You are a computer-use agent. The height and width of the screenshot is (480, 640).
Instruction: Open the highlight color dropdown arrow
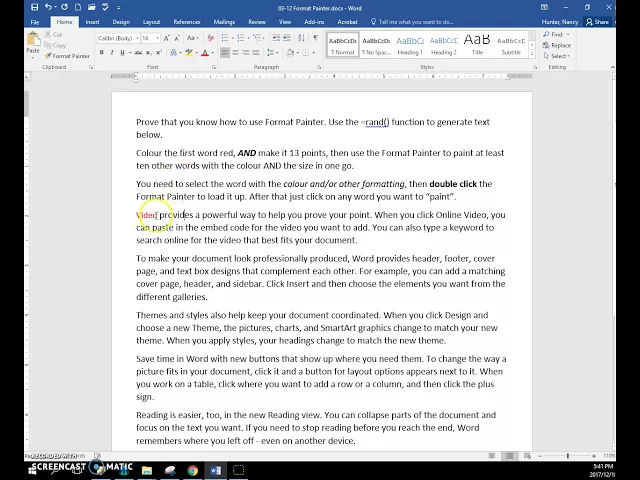click(x=197, y=53)
